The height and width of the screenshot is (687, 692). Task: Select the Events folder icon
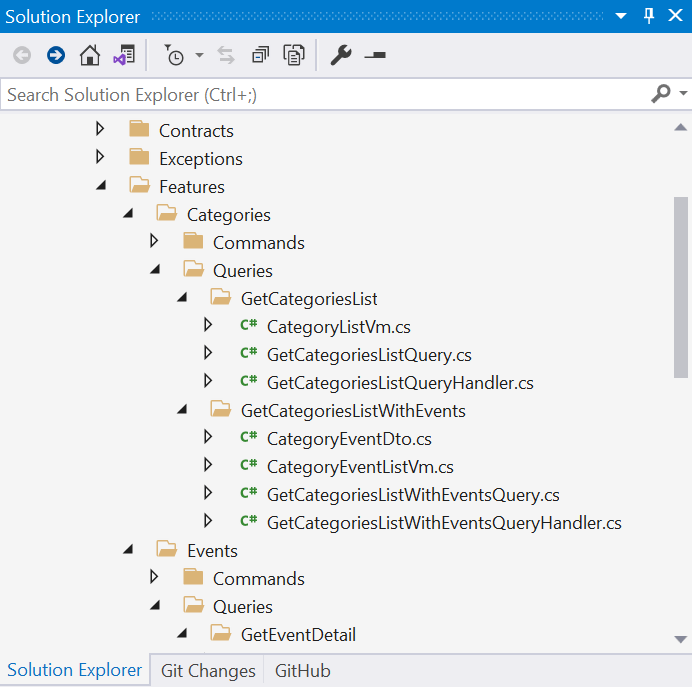167,549
